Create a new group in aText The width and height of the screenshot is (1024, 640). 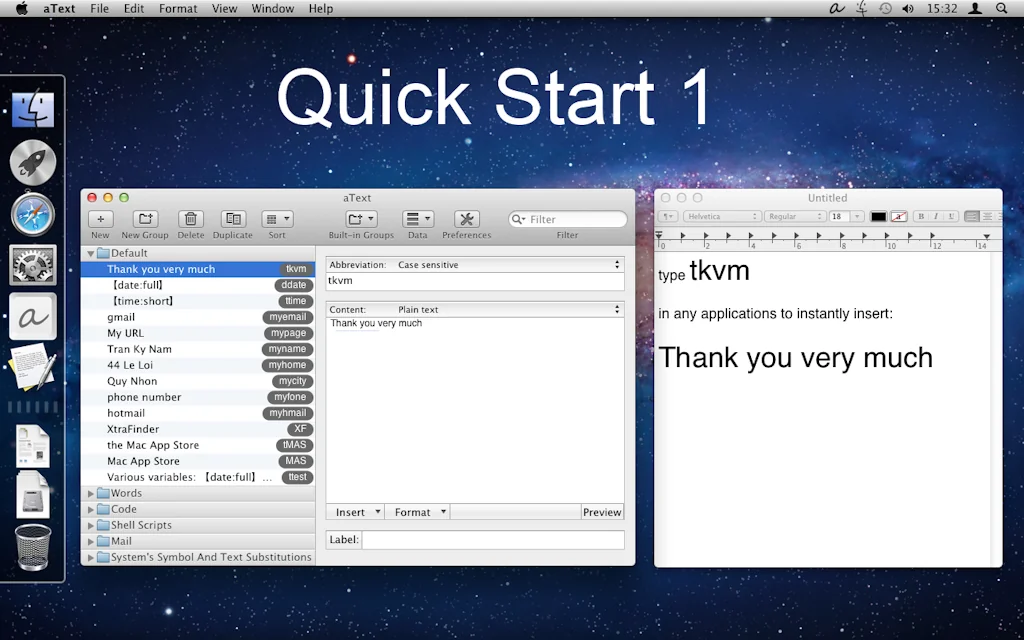[144, 220]
